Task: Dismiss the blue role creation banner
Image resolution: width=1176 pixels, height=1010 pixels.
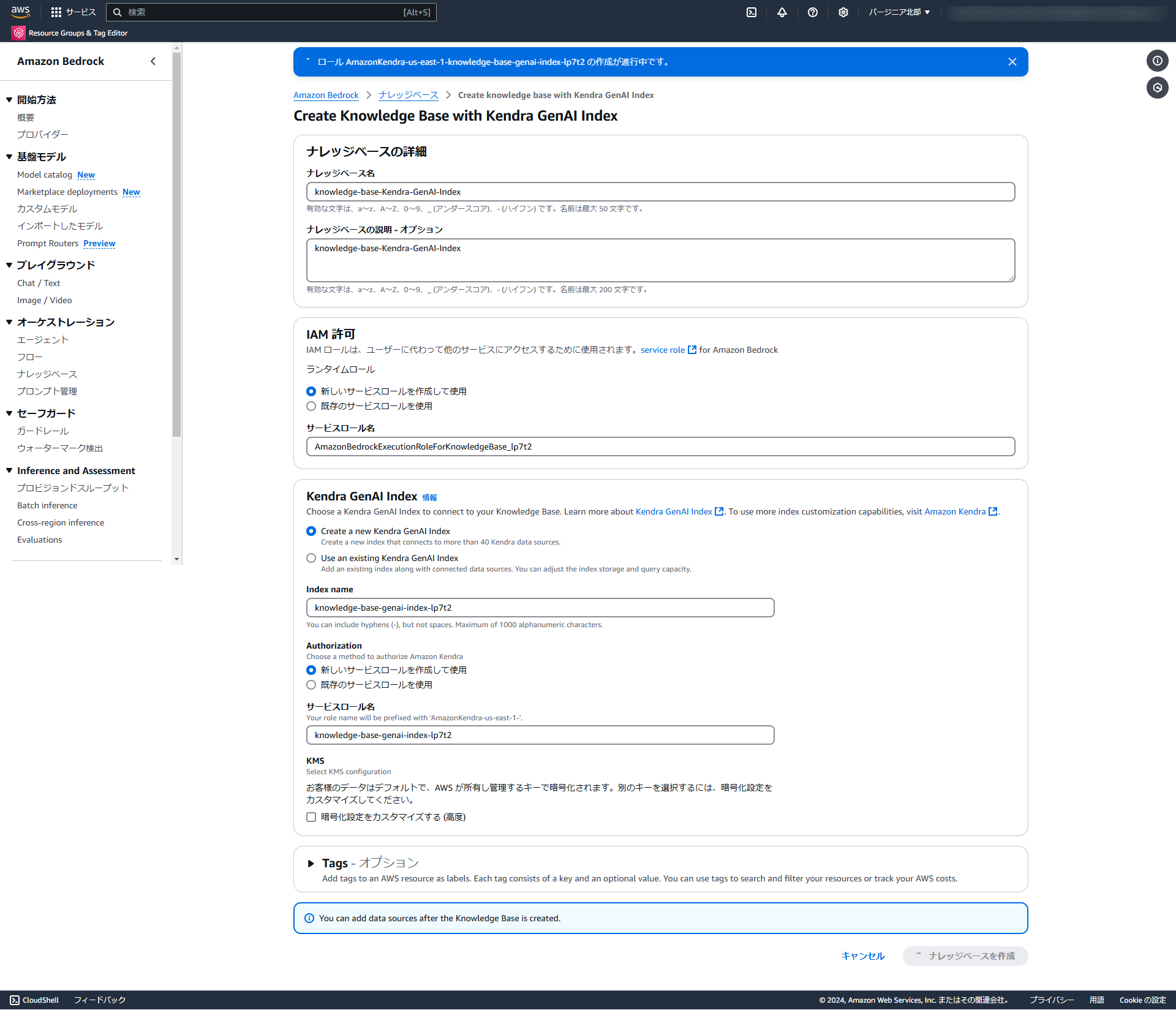Action: point(1012,62)
